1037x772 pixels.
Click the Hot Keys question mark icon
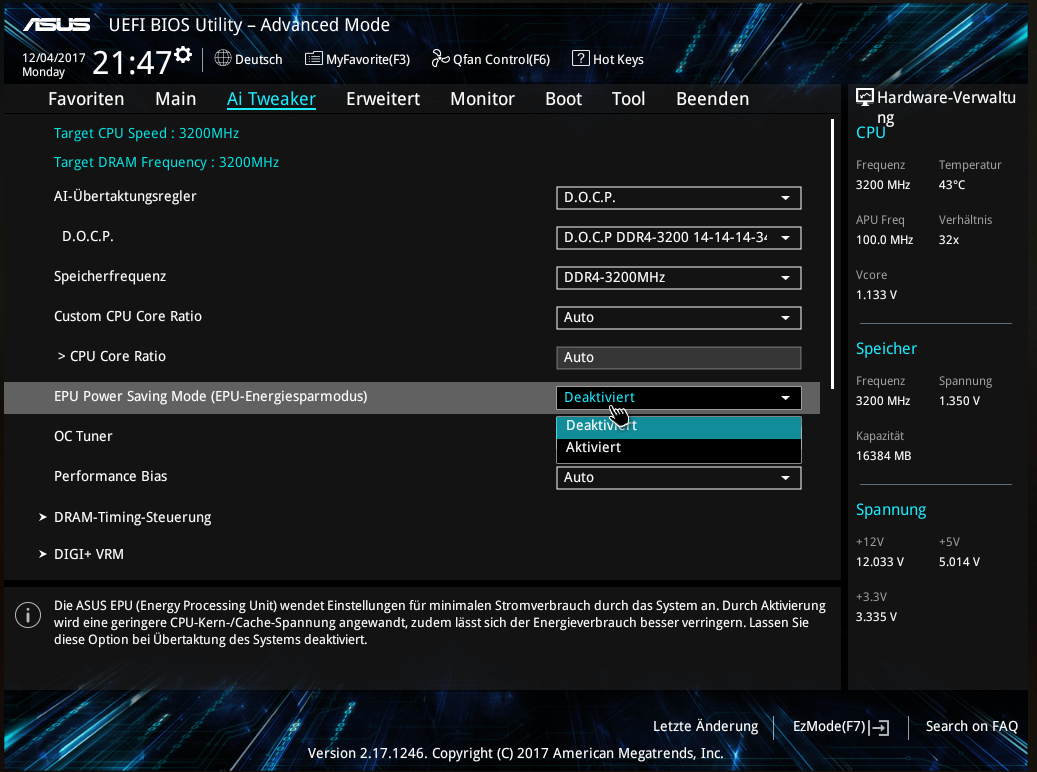click(580, 58)
